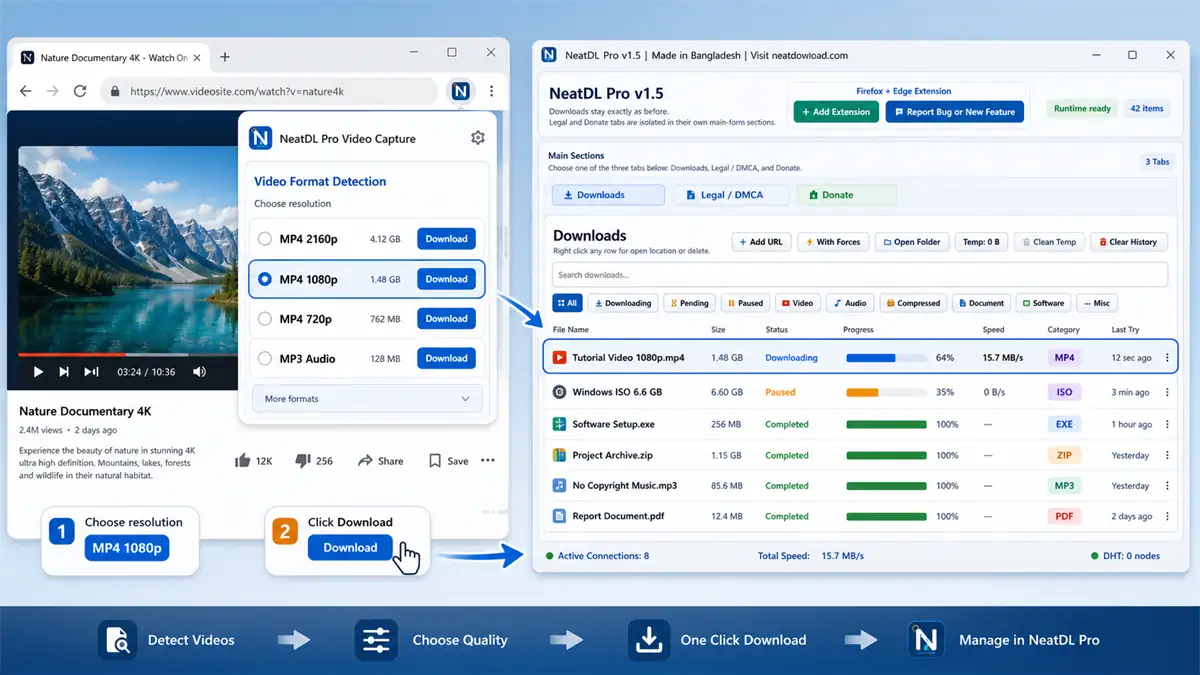Click the Tutorial Video download progress bar
Viewport: 1200px width, 675px height.
[x=885, y=357]
